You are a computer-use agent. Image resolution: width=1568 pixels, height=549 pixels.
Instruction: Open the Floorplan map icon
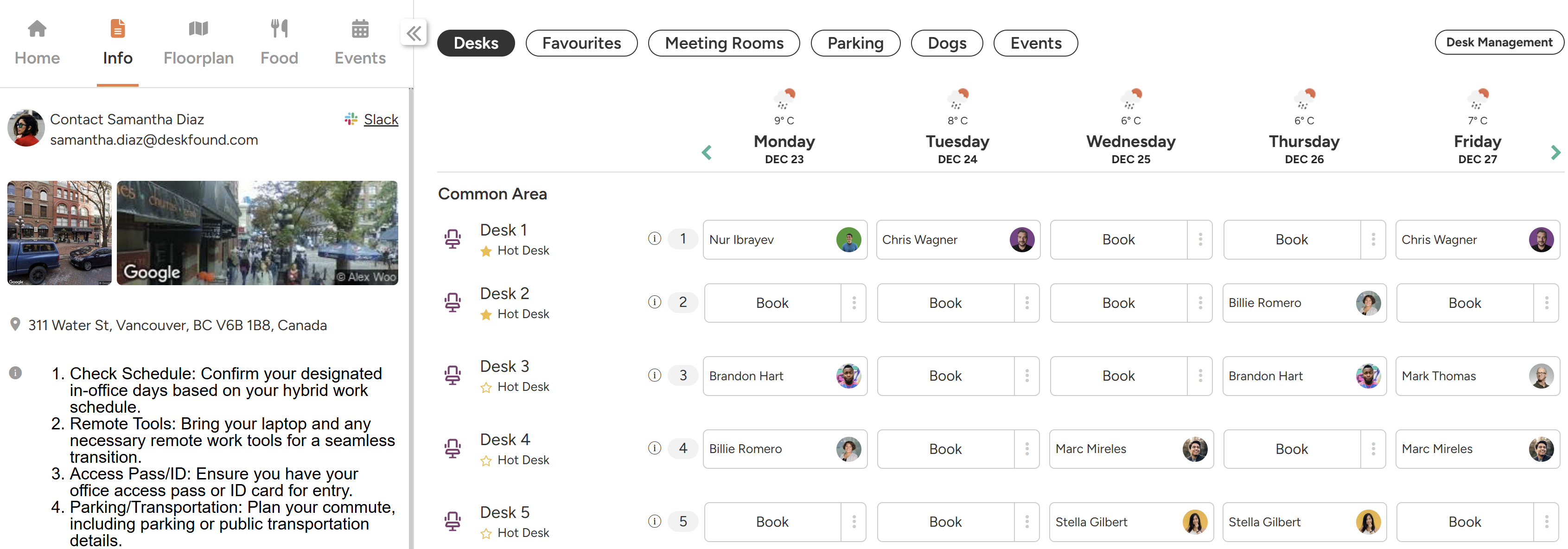coord(198,29)
